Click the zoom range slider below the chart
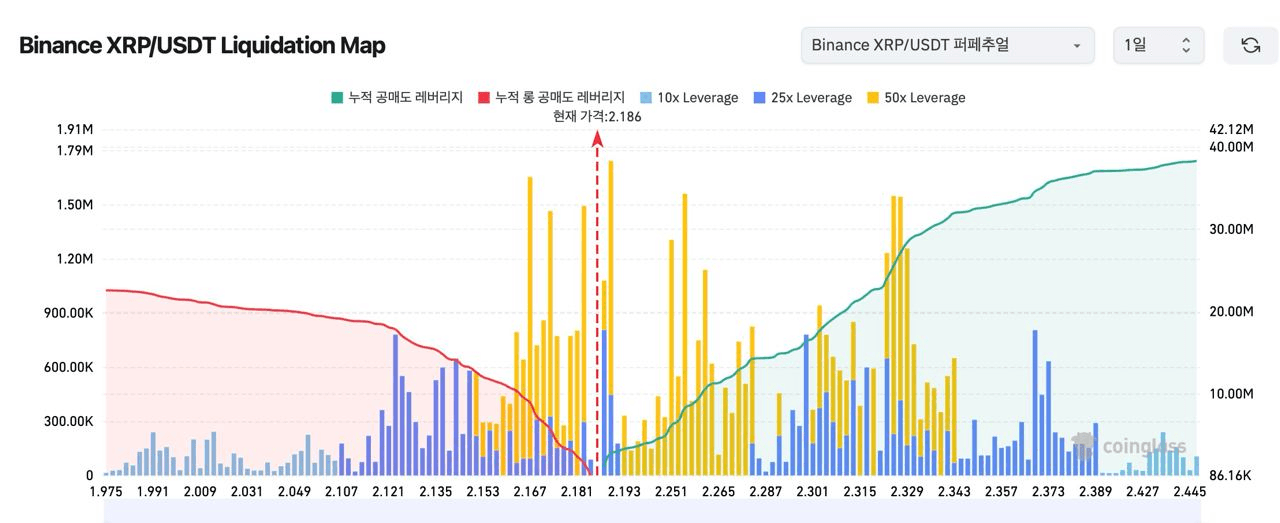The image size is (1280, 523). tap(652, 512)
